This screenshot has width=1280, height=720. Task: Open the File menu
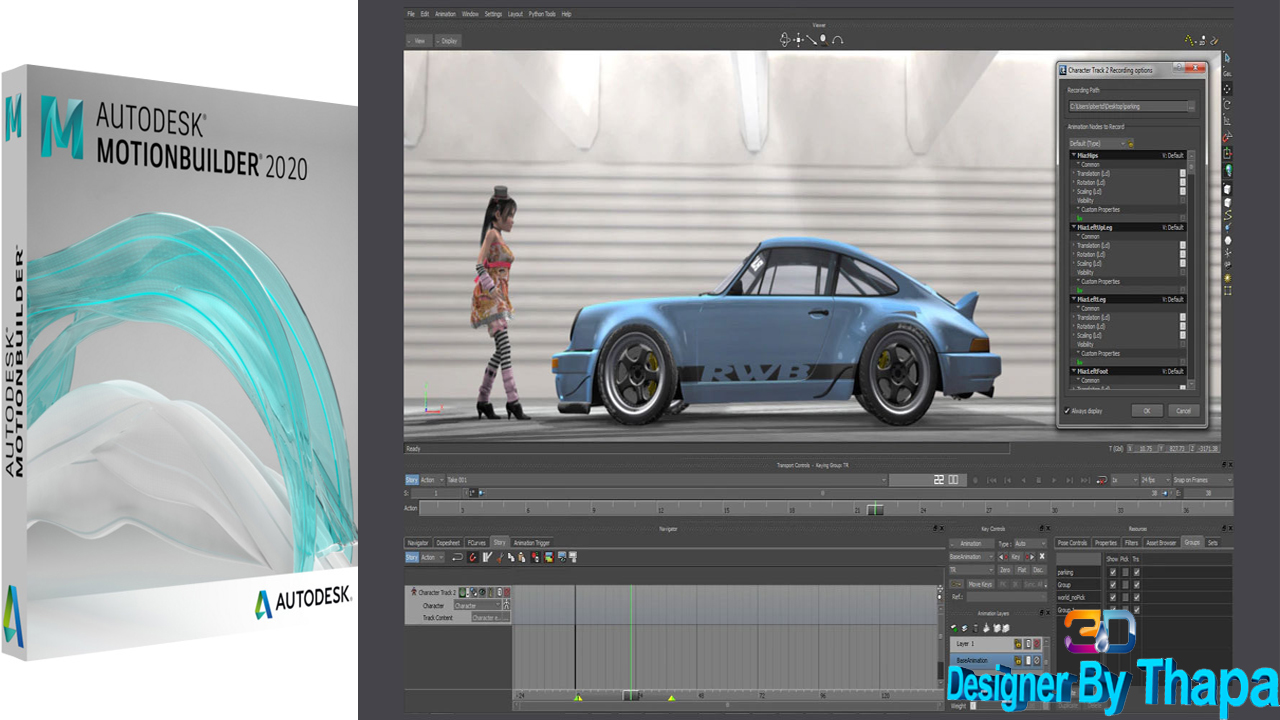pyautogui.click(x=411, y=14)
